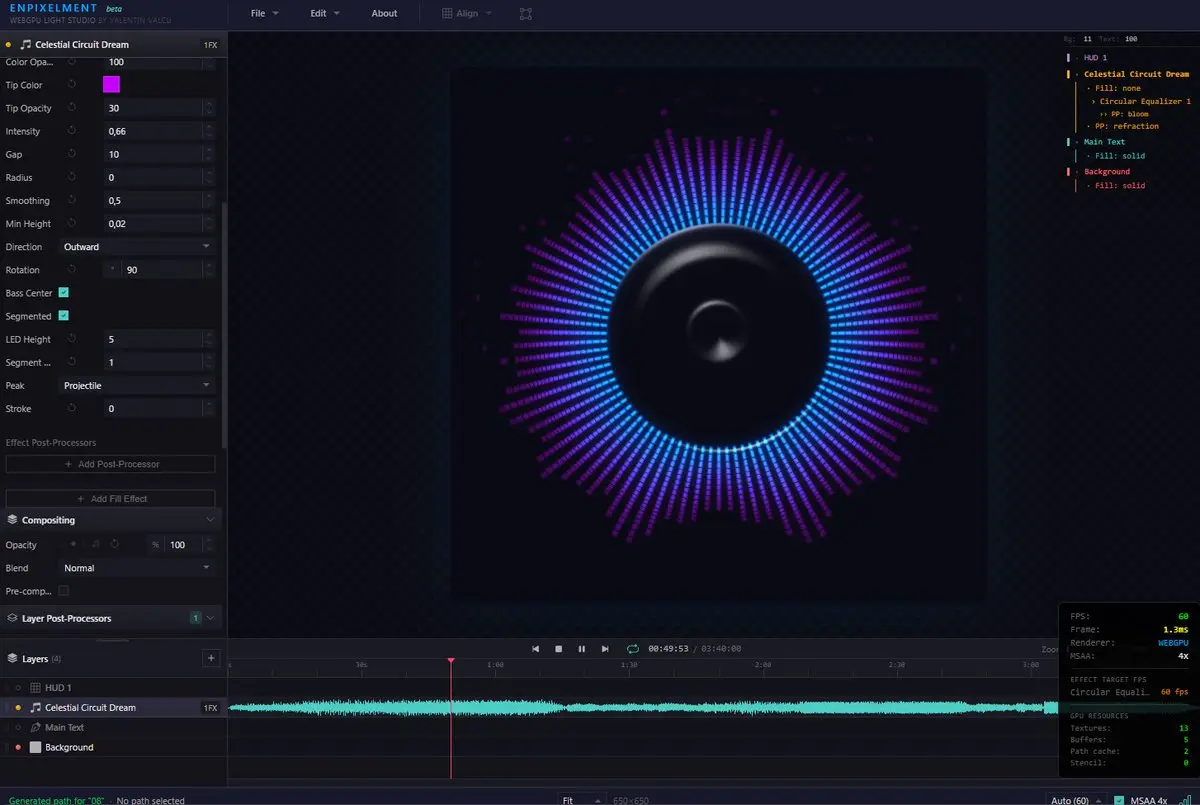Viewport: 1200px width, 805px height.
Task: Reset Tip Opacity using its reset icon
Action: point(72,108)
